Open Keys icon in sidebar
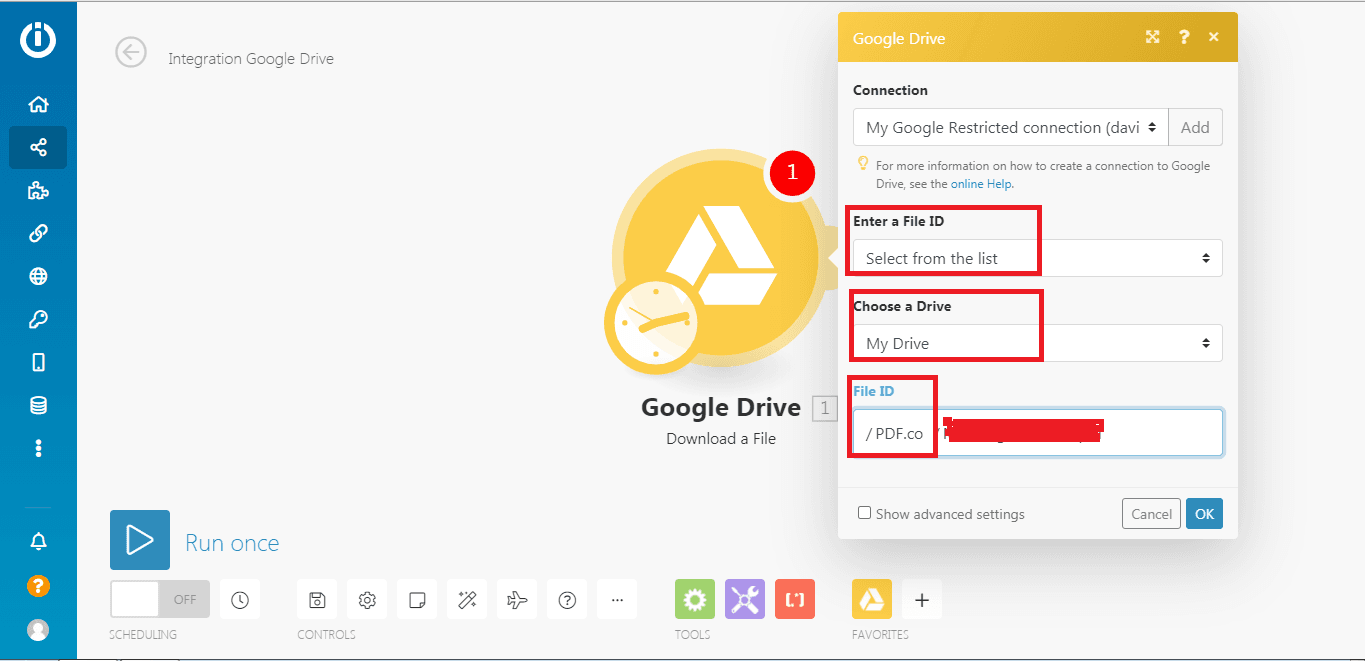Viewport: 1365px width, 661px height. [x=38, y=320]
